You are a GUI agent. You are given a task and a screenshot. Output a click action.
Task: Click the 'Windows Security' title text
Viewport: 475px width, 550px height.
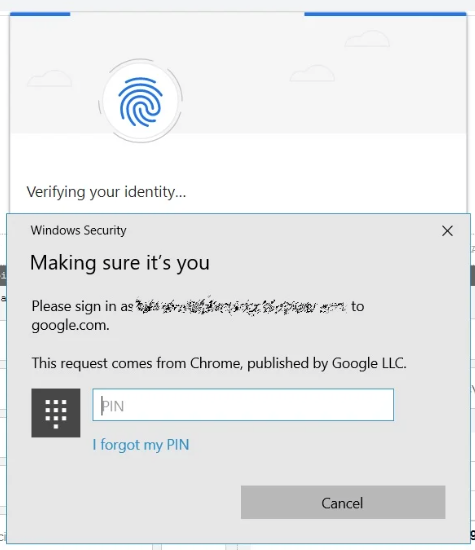[78, 230]
